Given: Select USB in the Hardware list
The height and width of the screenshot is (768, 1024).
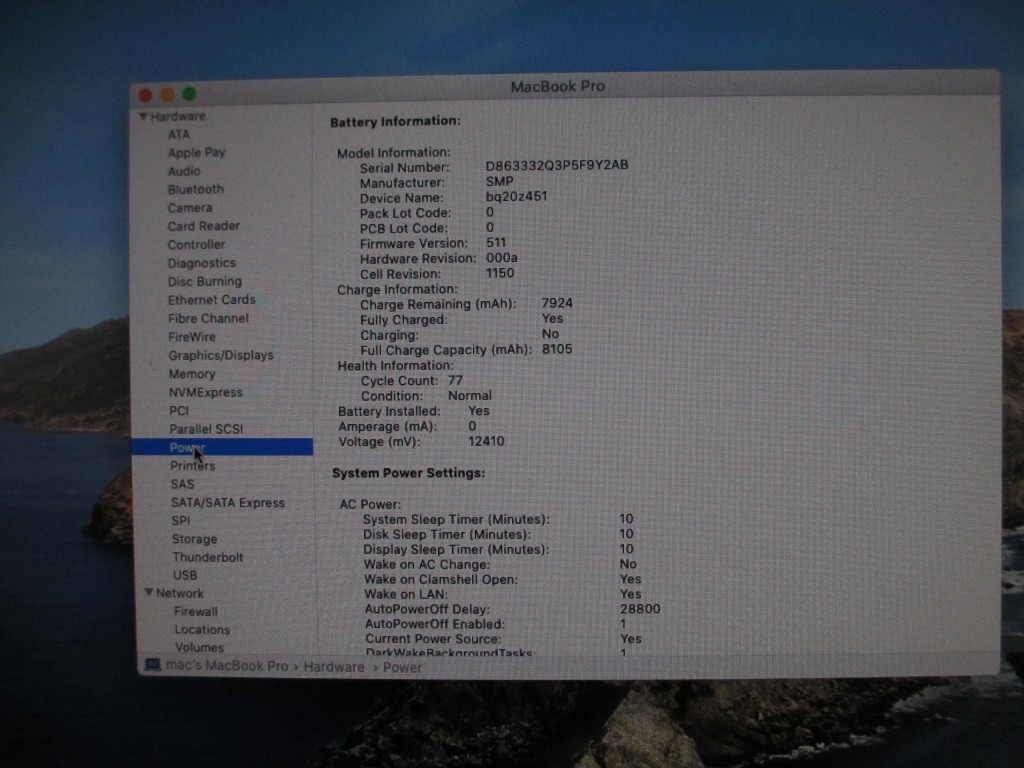Looking at the screenshot, I should click(x=185, y=575).
